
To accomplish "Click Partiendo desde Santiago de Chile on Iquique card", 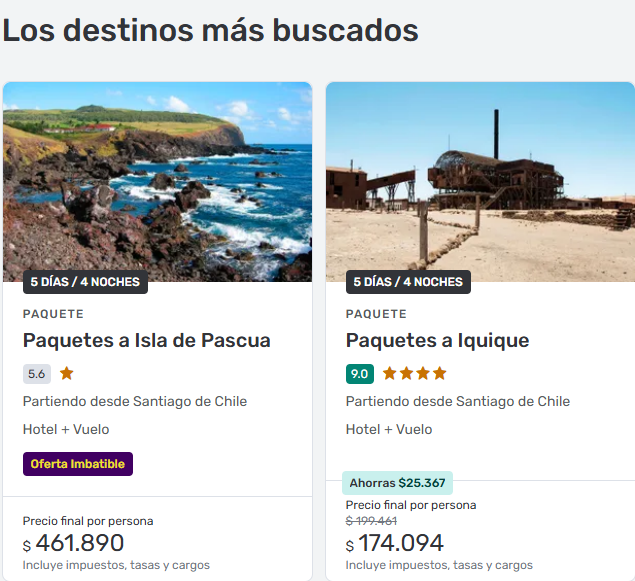I will pyautogui.click(x=458, y=401).
